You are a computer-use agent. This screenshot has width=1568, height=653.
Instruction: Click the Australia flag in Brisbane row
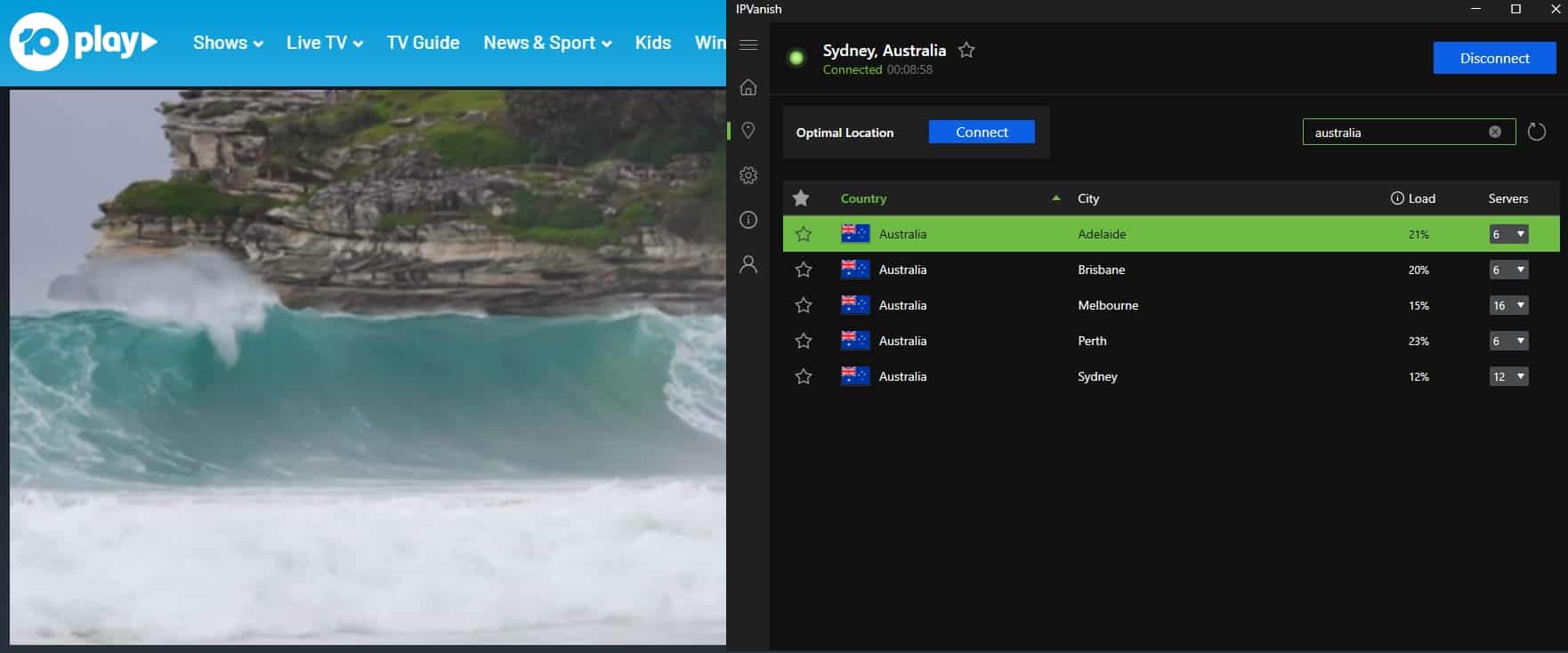(855, 270)
